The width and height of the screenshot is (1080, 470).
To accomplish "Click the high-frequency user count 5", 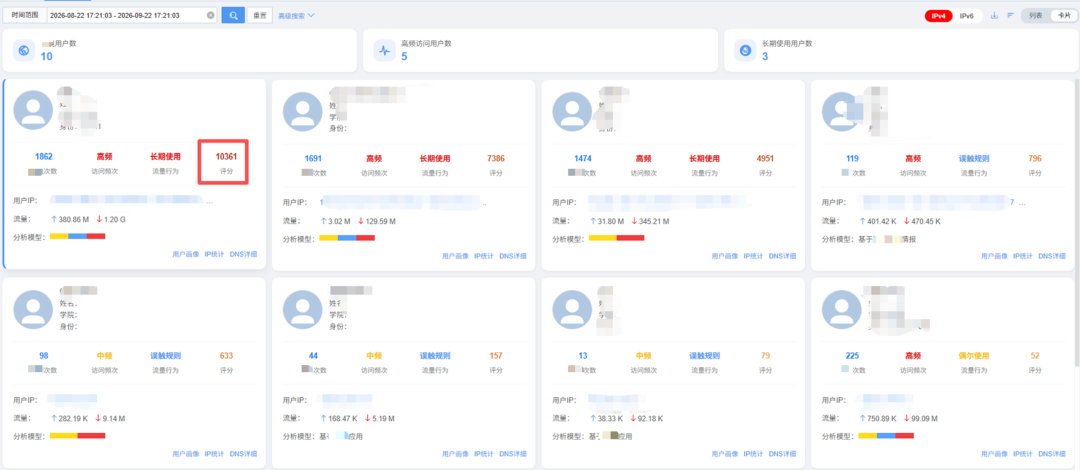I will point(404,57).
